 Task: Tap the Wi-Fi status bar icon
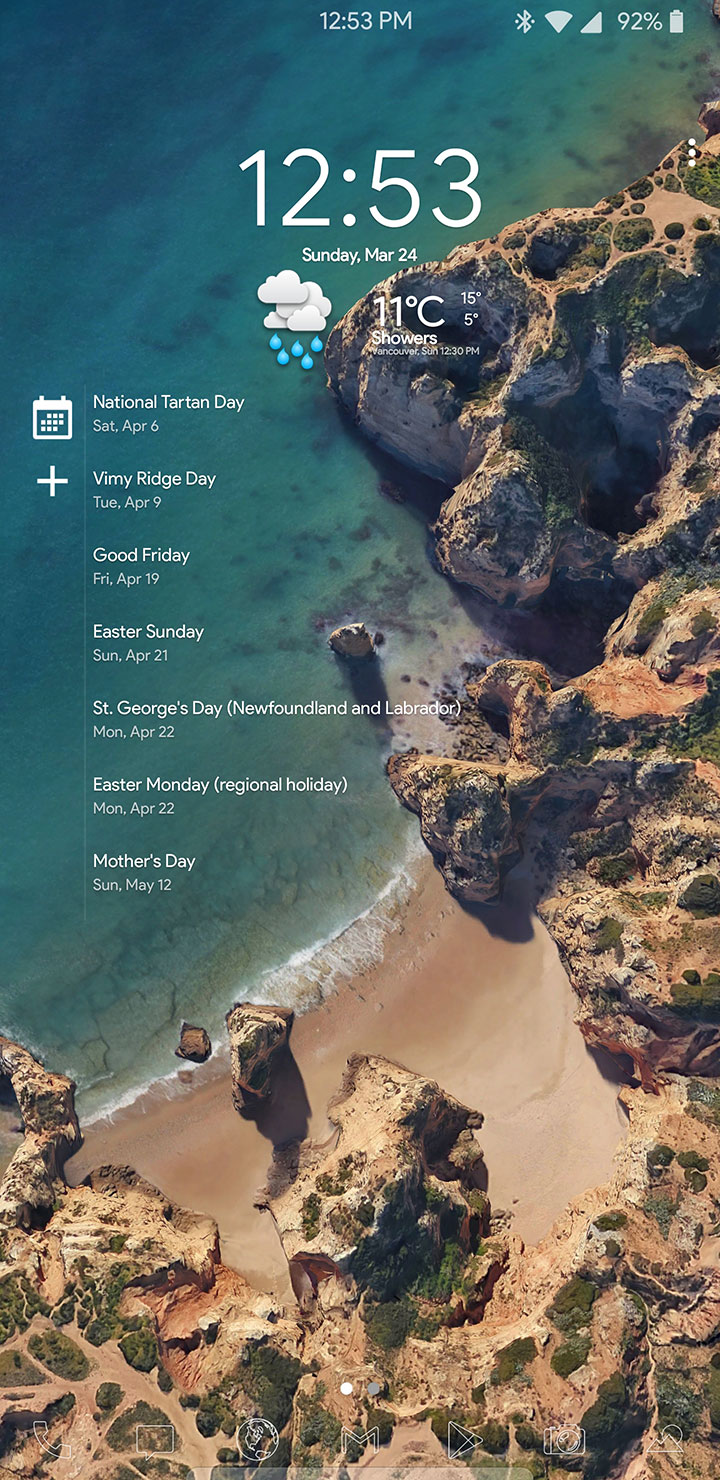pyautogui.click(x=559, y=21)
